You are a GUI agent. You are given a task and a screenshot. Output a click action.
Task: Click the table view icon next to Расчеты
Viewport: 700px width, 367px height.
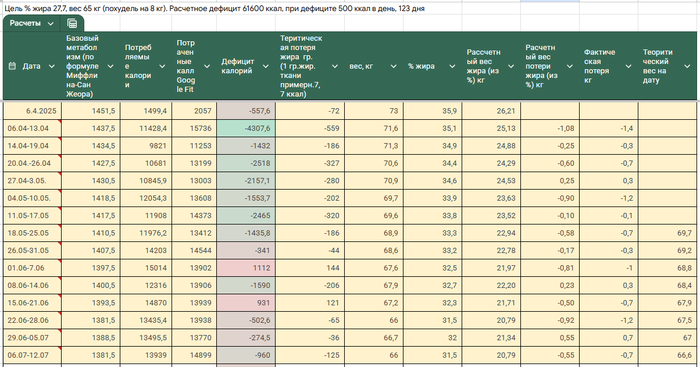[72, 24]
